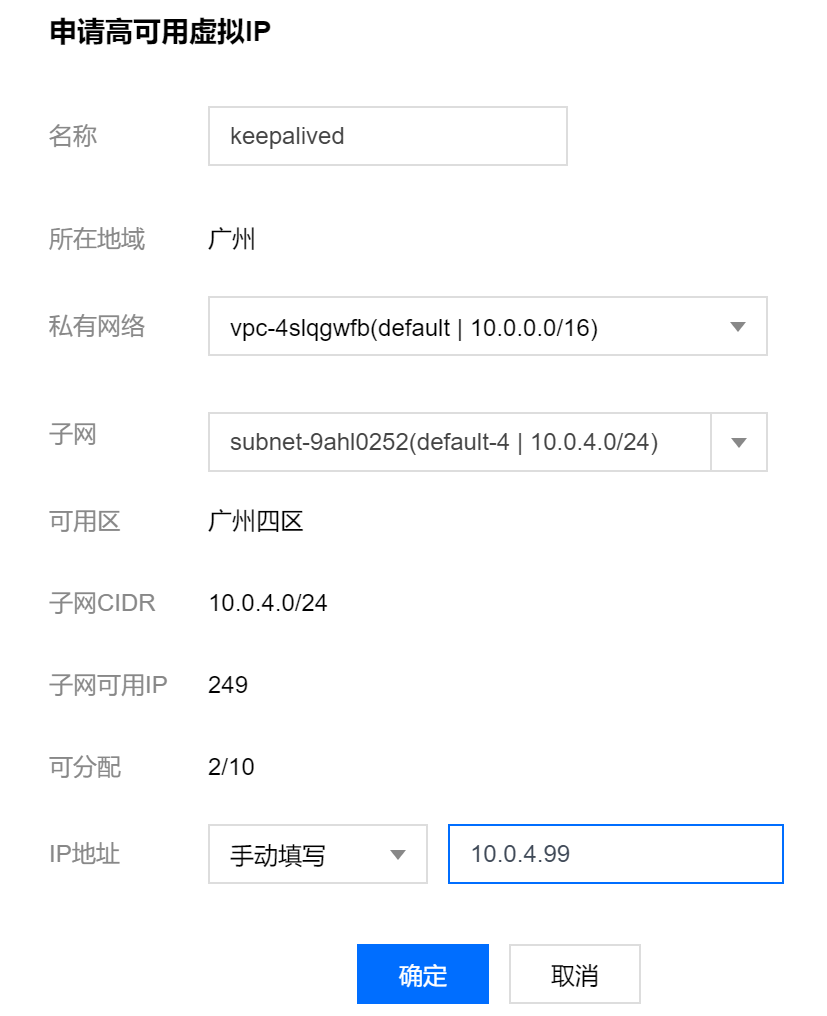The width and height of the screenshot is (827, 1016).
Task: Open the subnet selector showing subnet-9ahl0252
Action: [450, 442]
